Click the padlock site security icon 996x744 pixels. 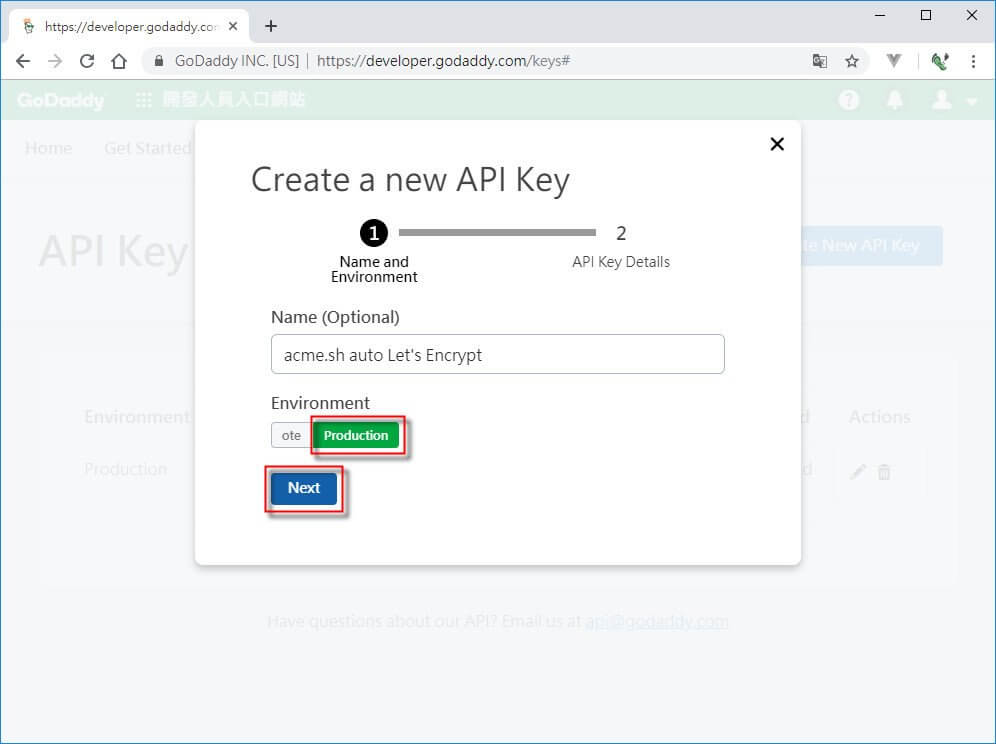[x=159, y=61]
